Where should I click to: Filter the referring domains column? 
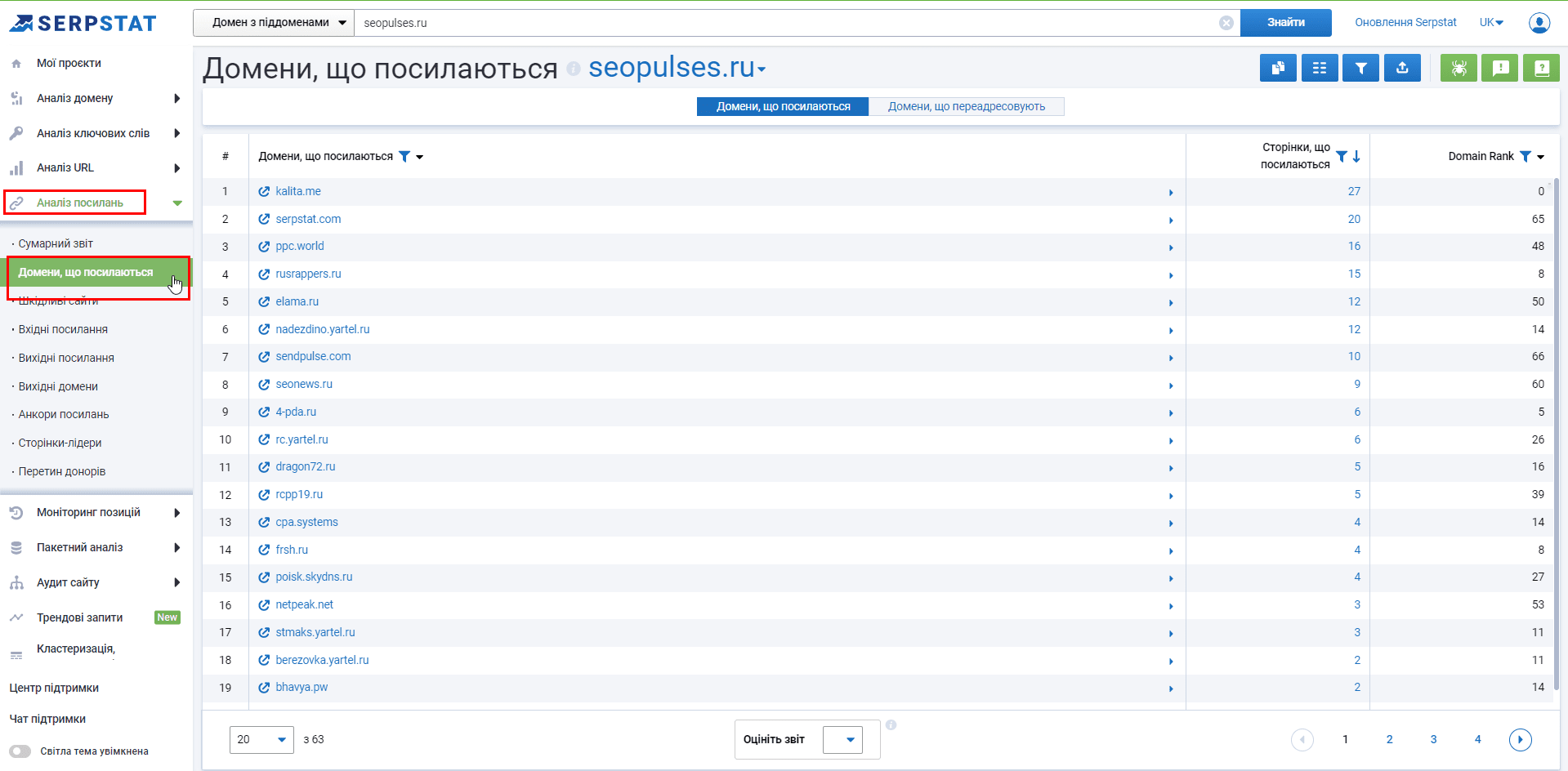pos(404,156)
